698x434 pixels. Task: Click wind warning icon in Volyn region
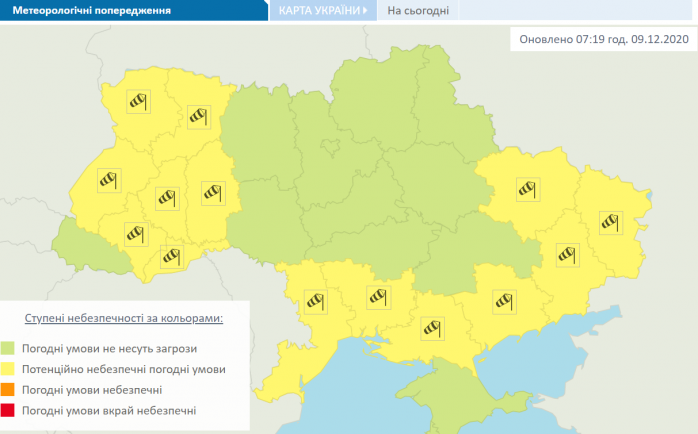click(136, 101)
